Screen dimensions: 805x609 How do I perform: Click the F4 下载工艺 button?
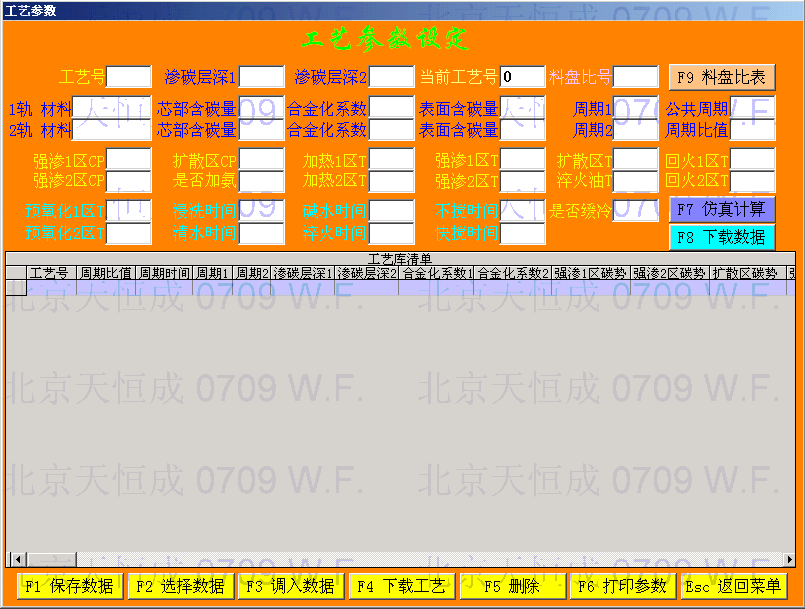tap(401, 586)
